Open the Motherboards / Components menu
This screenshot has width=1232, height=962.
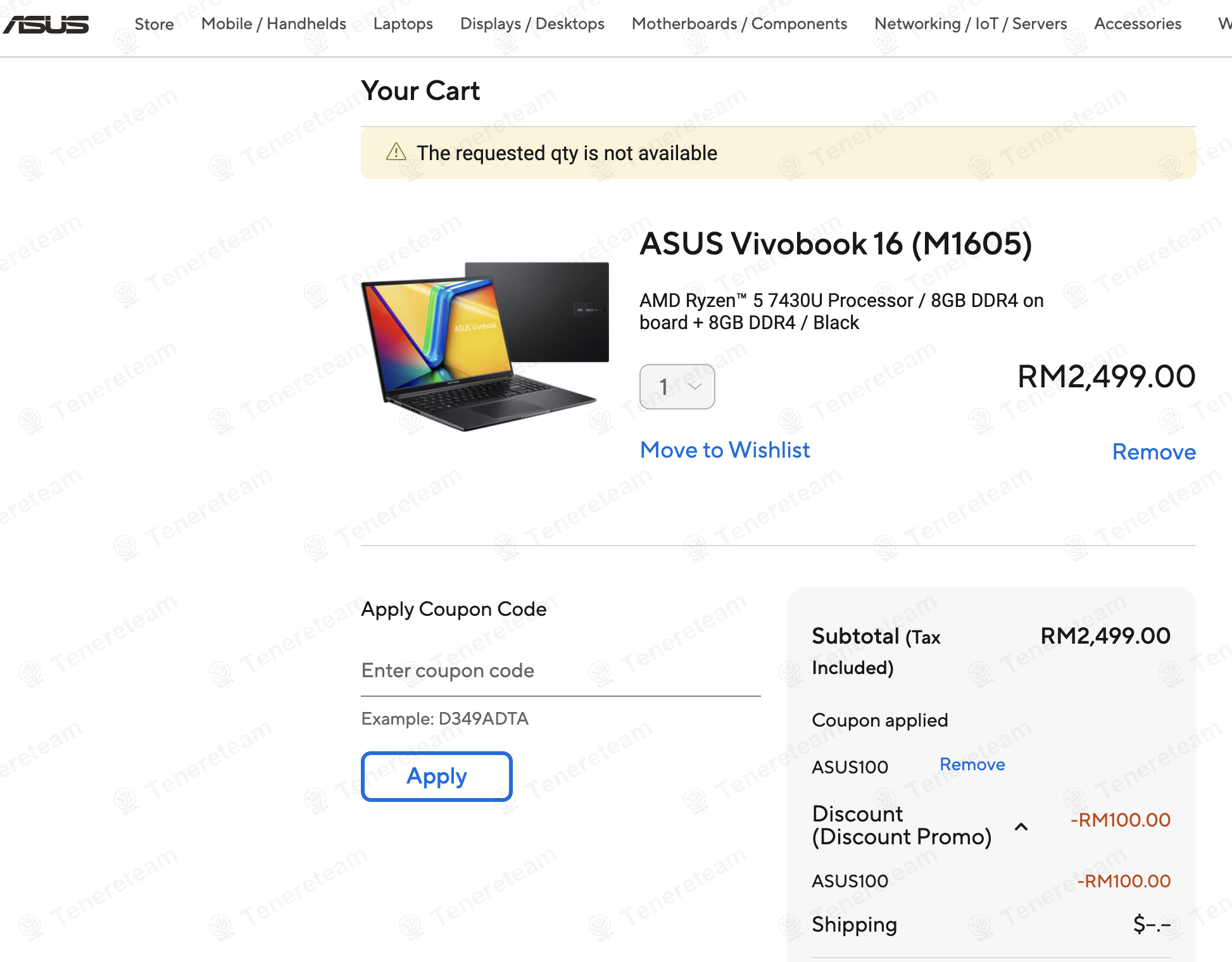[x=739, y=24]
